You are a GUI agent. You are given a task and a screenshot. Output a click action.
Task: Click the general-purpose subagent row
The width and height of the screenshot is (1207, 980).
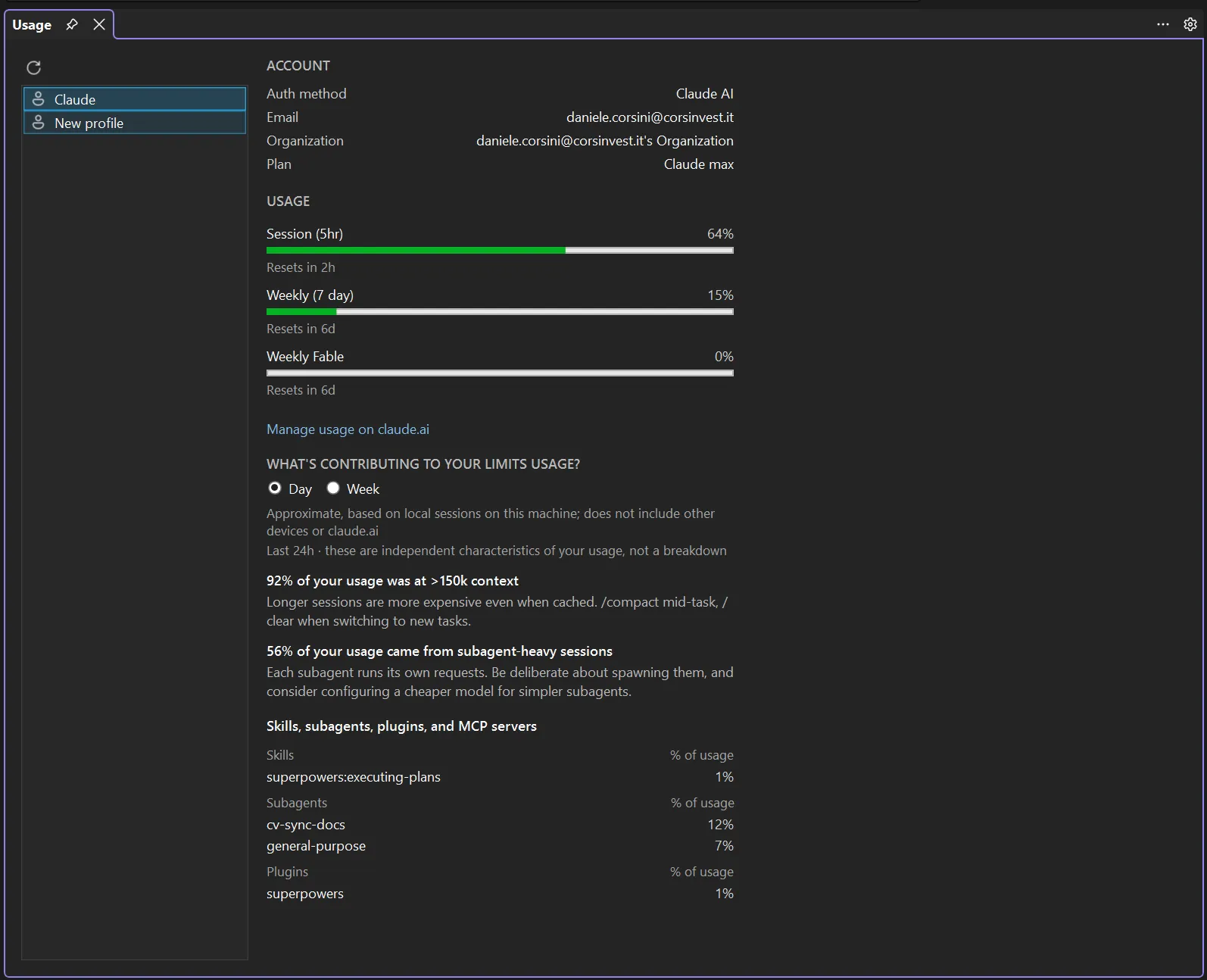coord(500,846)
